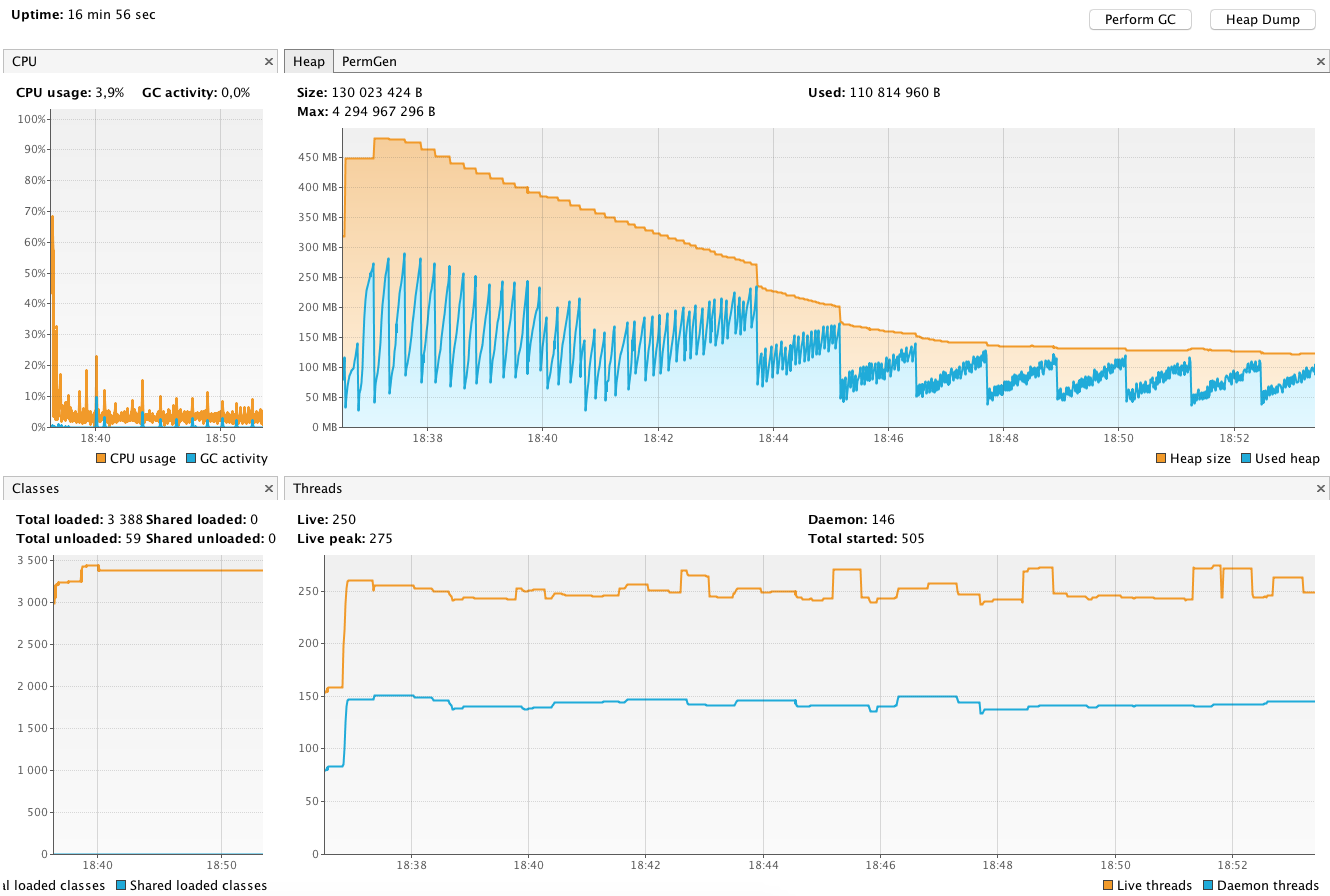Click the 250 label on threads axis
The height and width of the screenshot is (896, 1330).
coord(310,591)
